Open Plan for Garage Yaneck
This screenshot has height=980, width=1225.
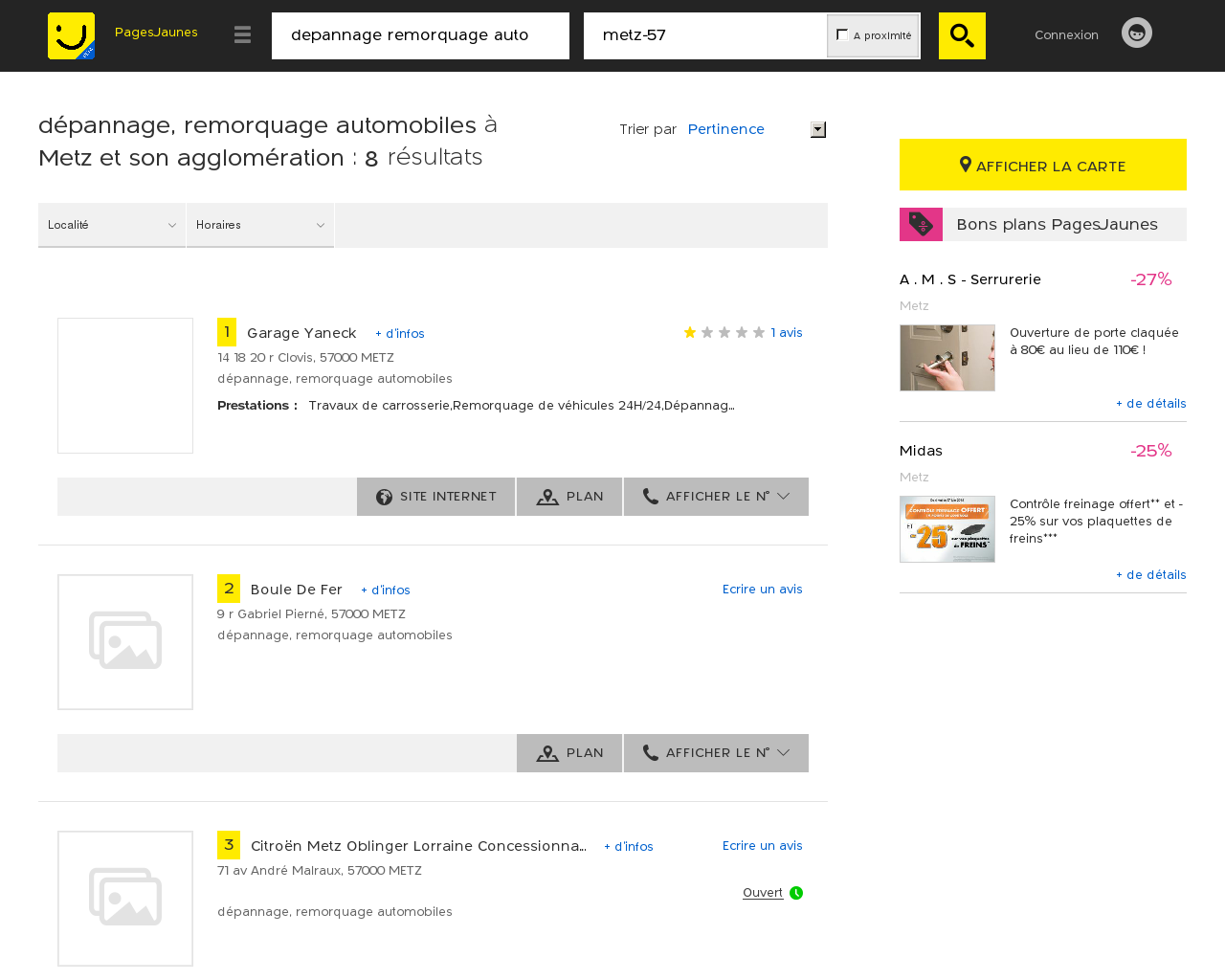569,497
